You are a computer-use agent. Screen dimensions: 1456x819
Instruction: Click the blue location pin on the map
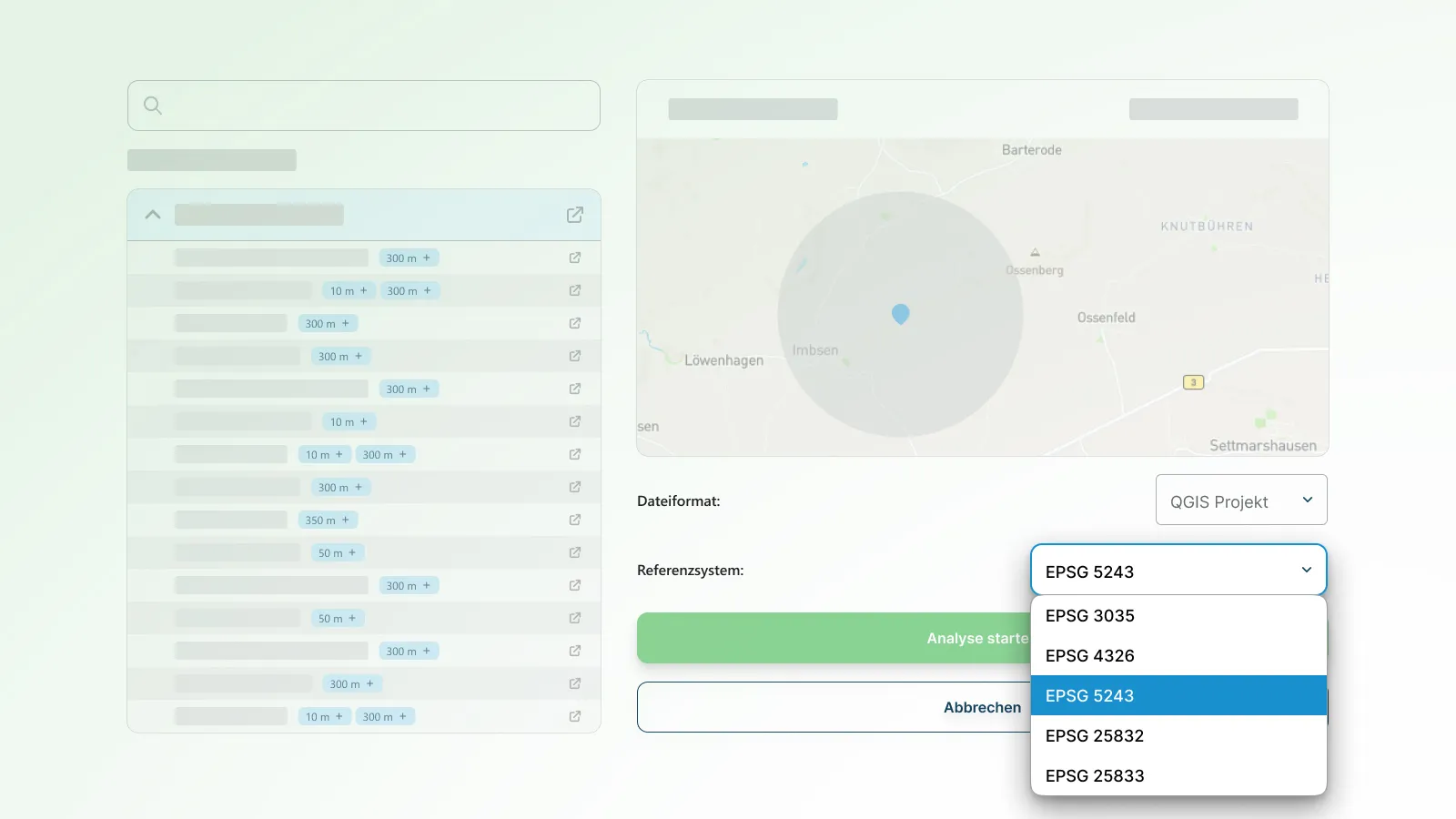pyautogui.click(x=900, y=314)
